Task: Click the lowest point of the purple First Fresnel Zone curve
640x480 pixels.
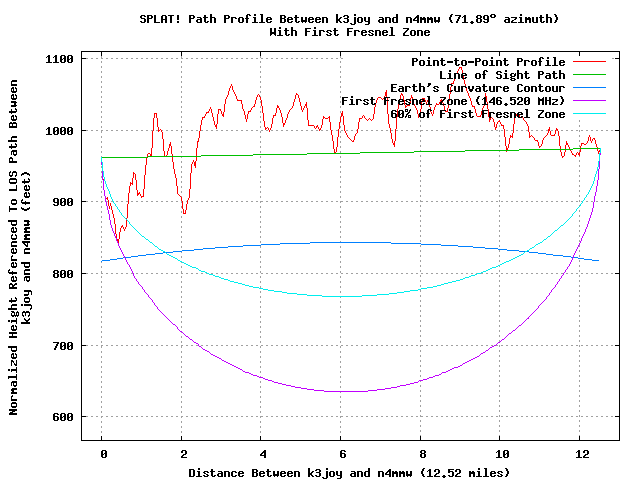Action: pyautogui.click(x=345, y=391)
